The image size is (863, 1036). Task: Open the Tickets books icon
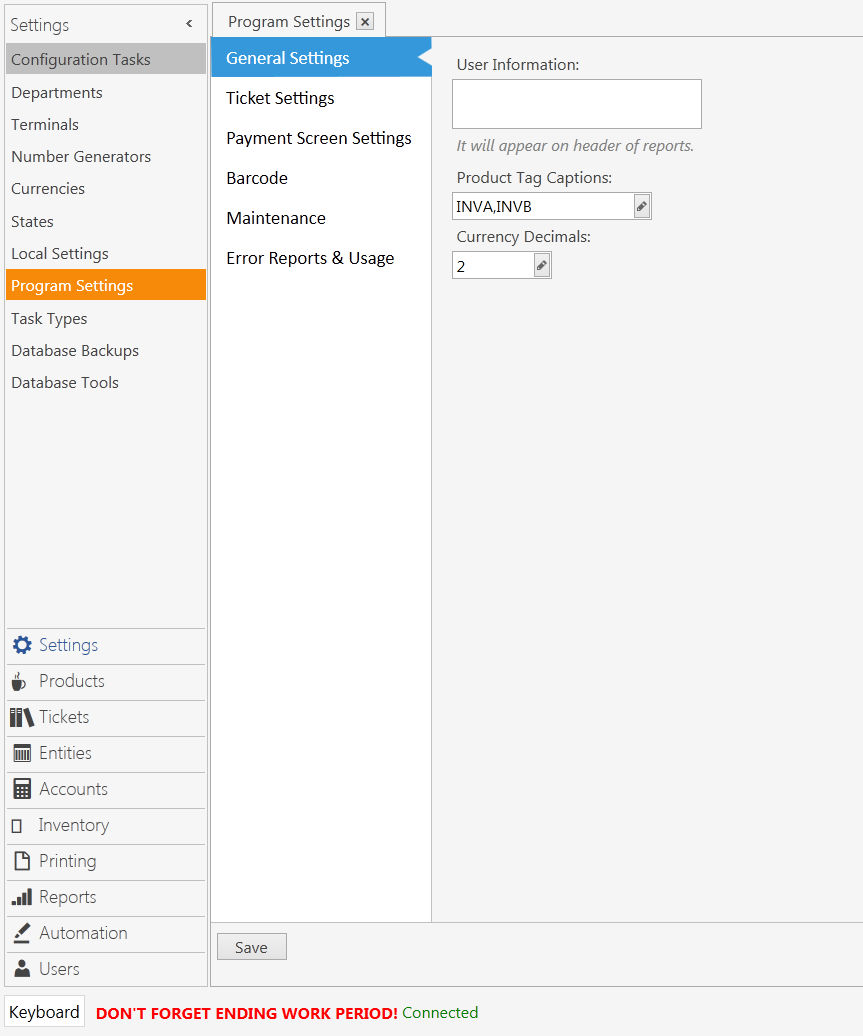[x=20, y=718]
